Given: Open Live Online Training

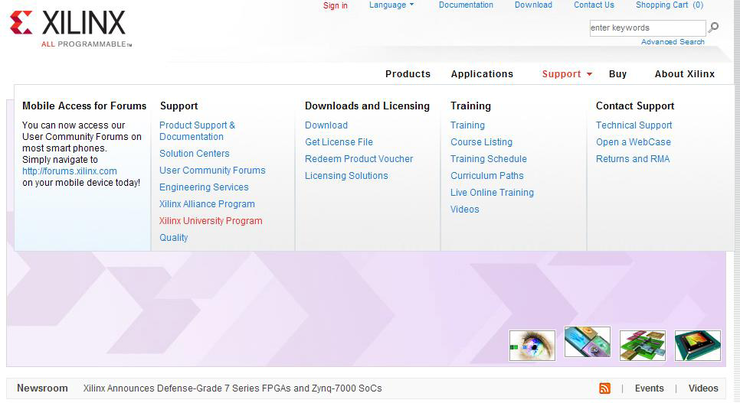Looking at the screenshot, I should (492, 192).
